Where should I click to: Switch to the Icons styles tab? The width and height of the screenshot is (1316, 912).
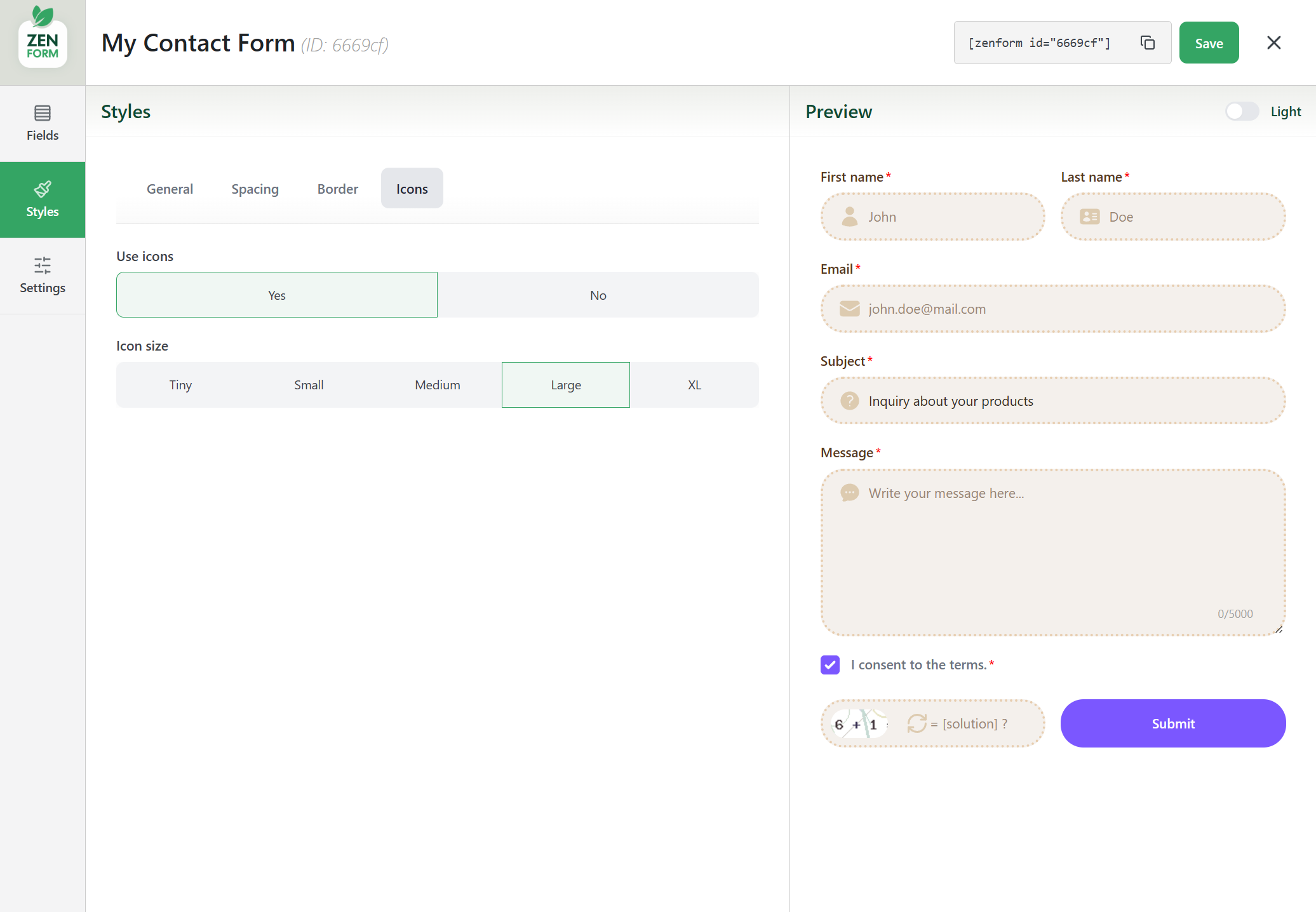click(x=412, y=189)
